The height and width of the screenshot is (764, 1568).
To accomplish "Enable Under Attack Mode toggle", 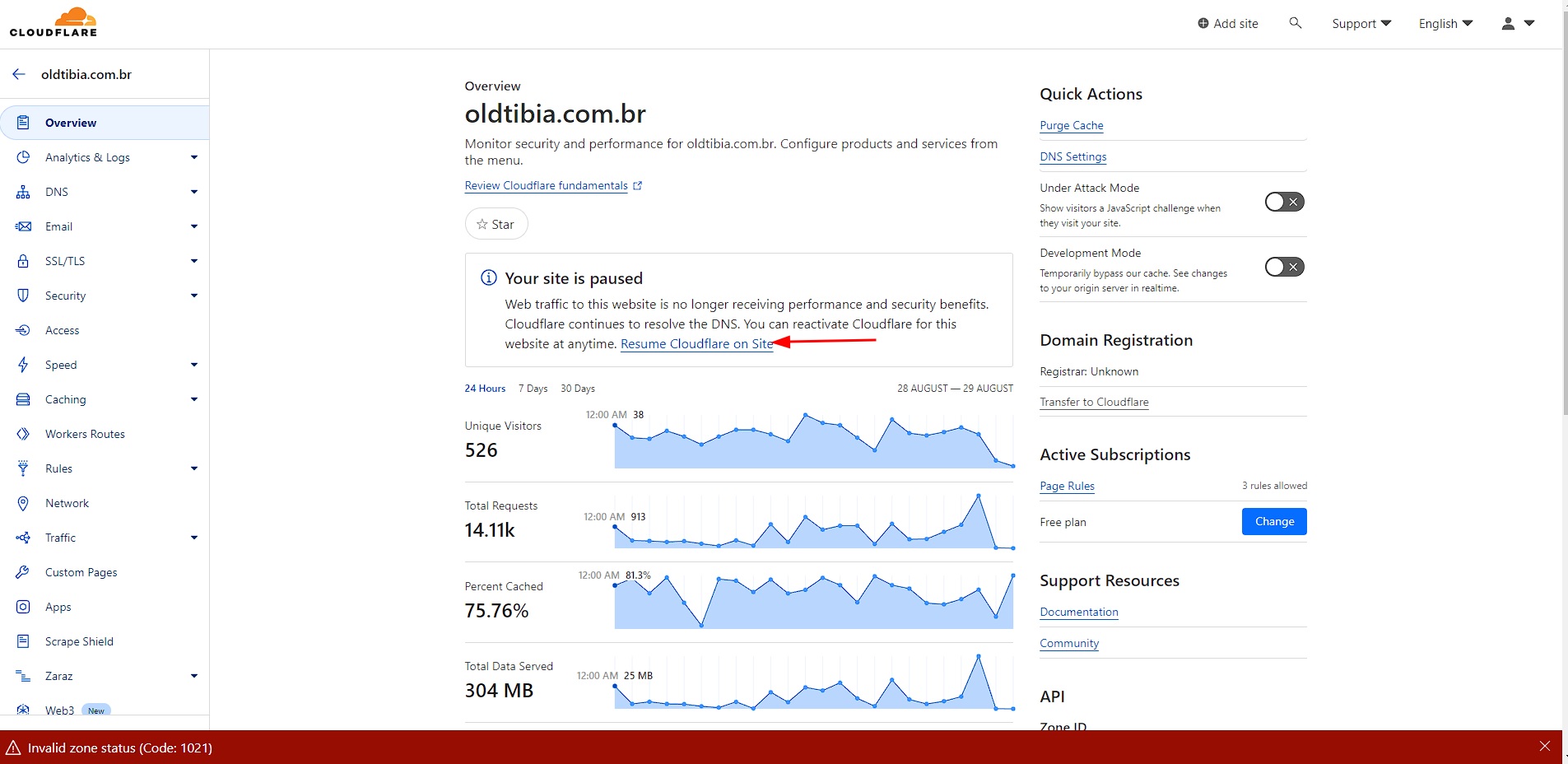I will point(1285,202).
